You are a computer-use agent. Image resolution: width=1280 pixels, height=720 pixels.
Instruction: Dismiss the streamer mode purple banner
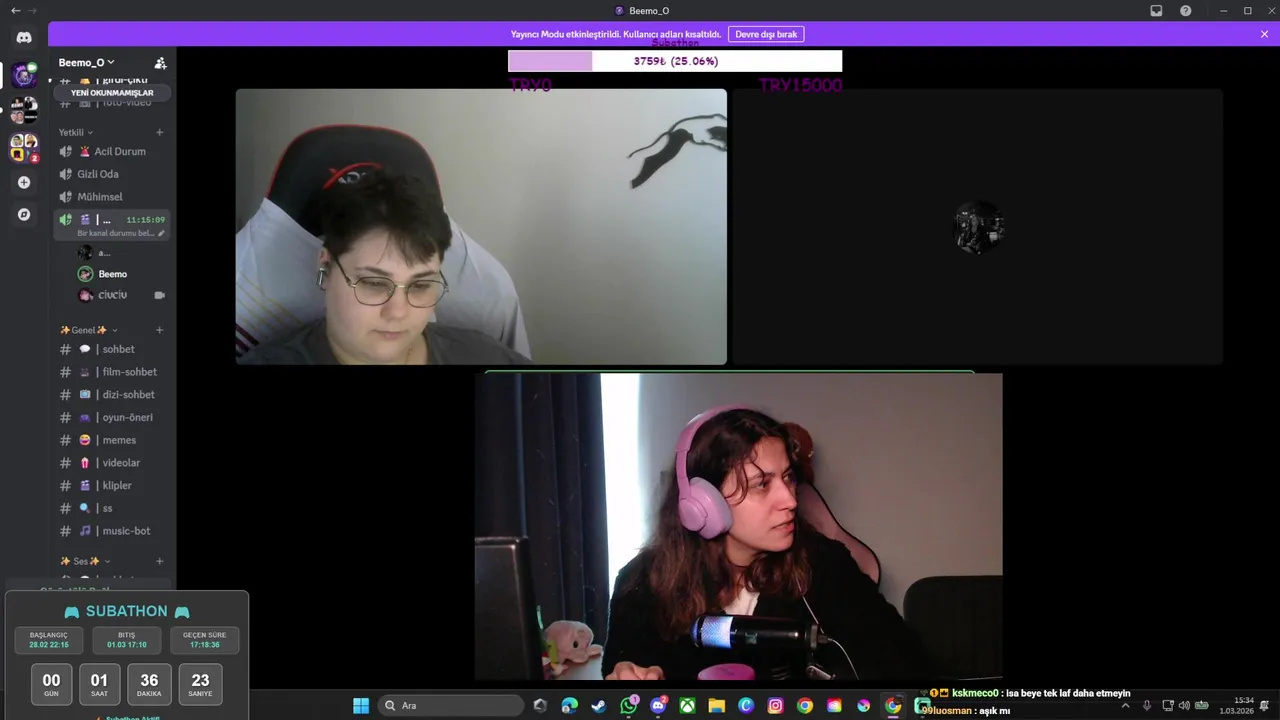[x=1264, y=34]
